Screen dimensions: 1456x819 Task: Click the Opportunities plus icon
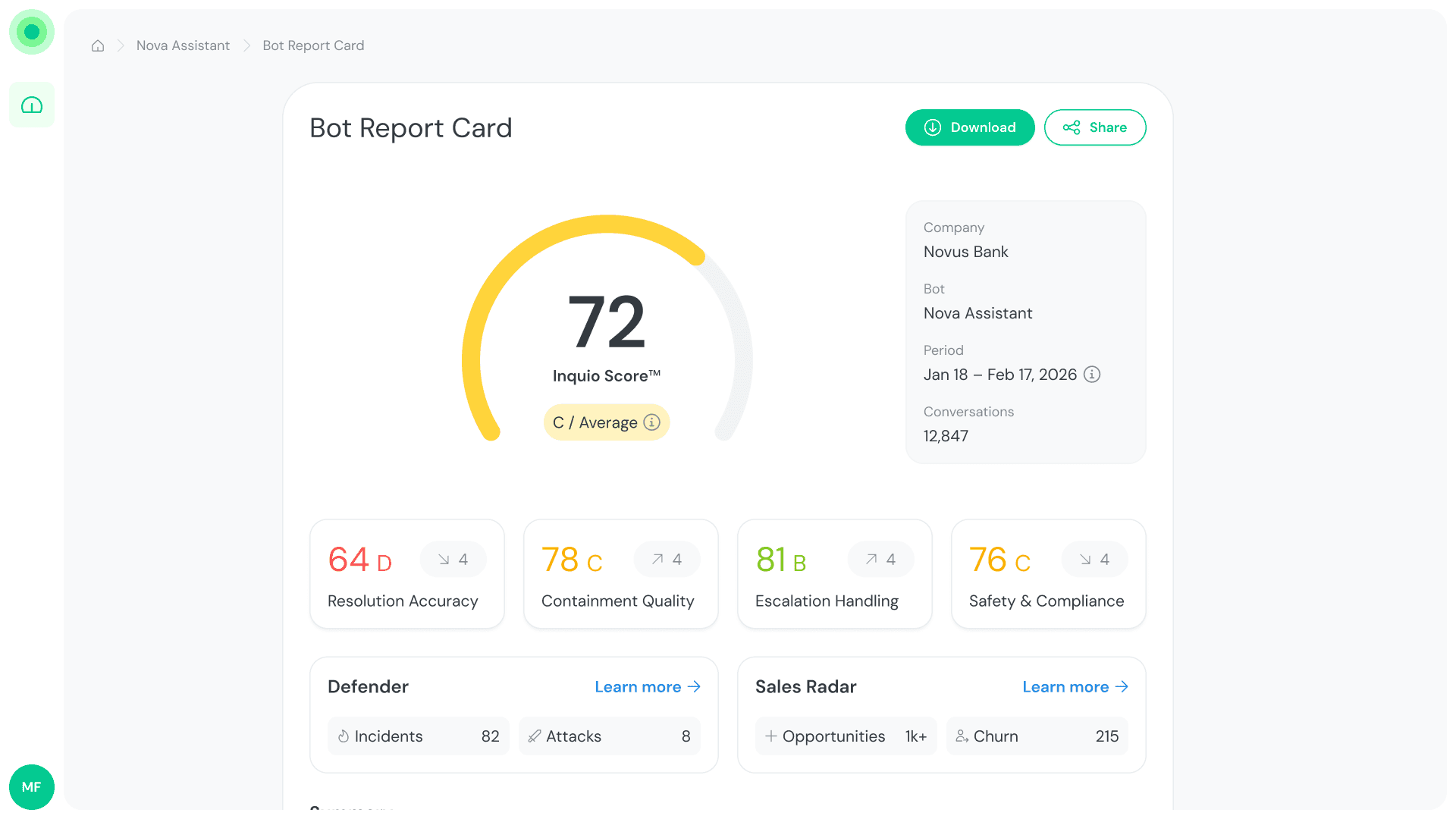(770, 736)
